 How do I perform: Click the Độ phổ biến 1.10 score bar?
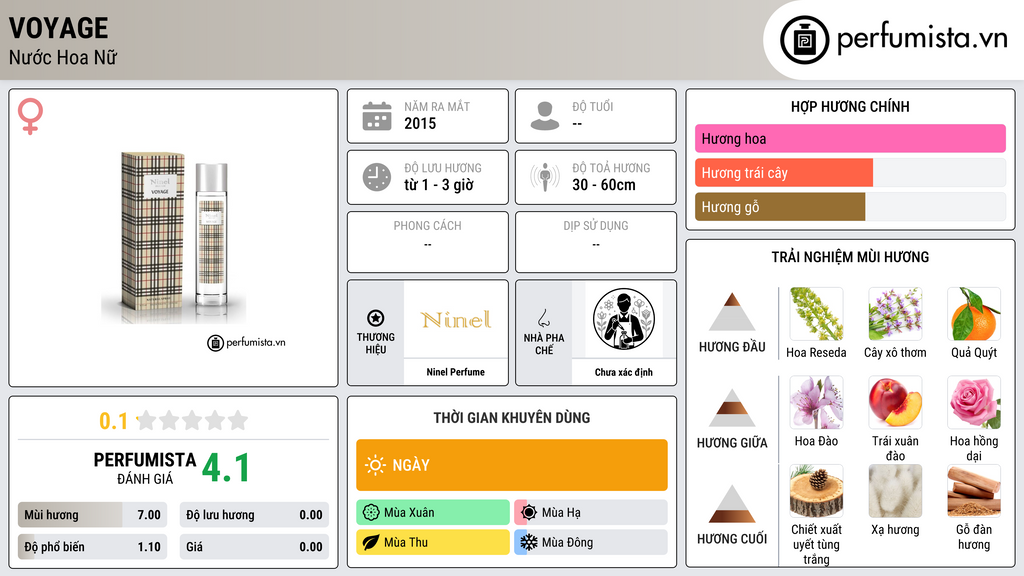point(92,547)
